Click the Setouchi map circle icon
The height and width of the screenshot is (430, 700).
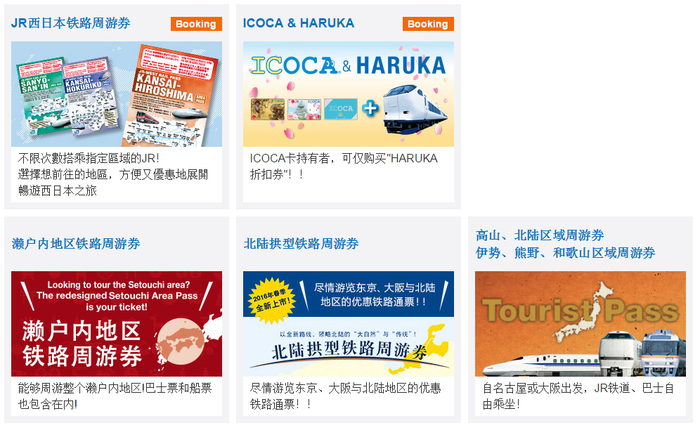180,341
